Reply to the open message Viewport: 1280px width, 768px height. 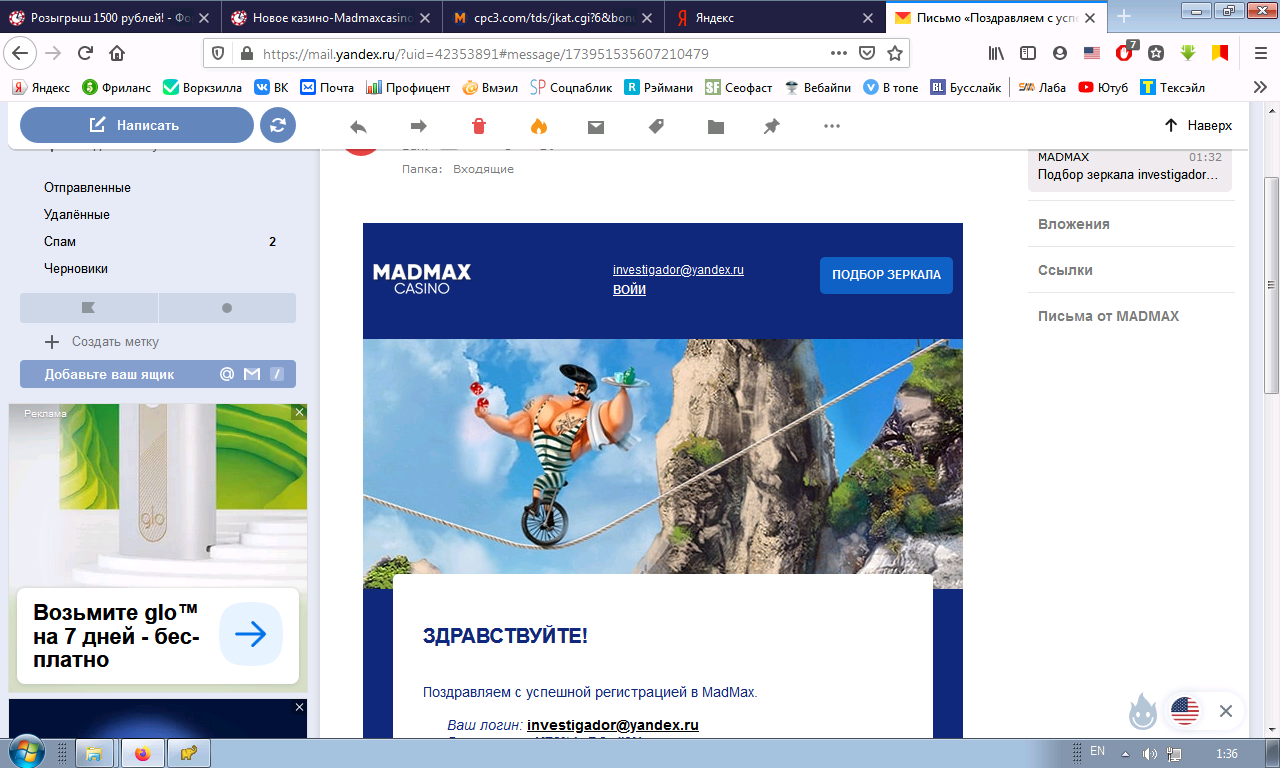tap(357, 126)
